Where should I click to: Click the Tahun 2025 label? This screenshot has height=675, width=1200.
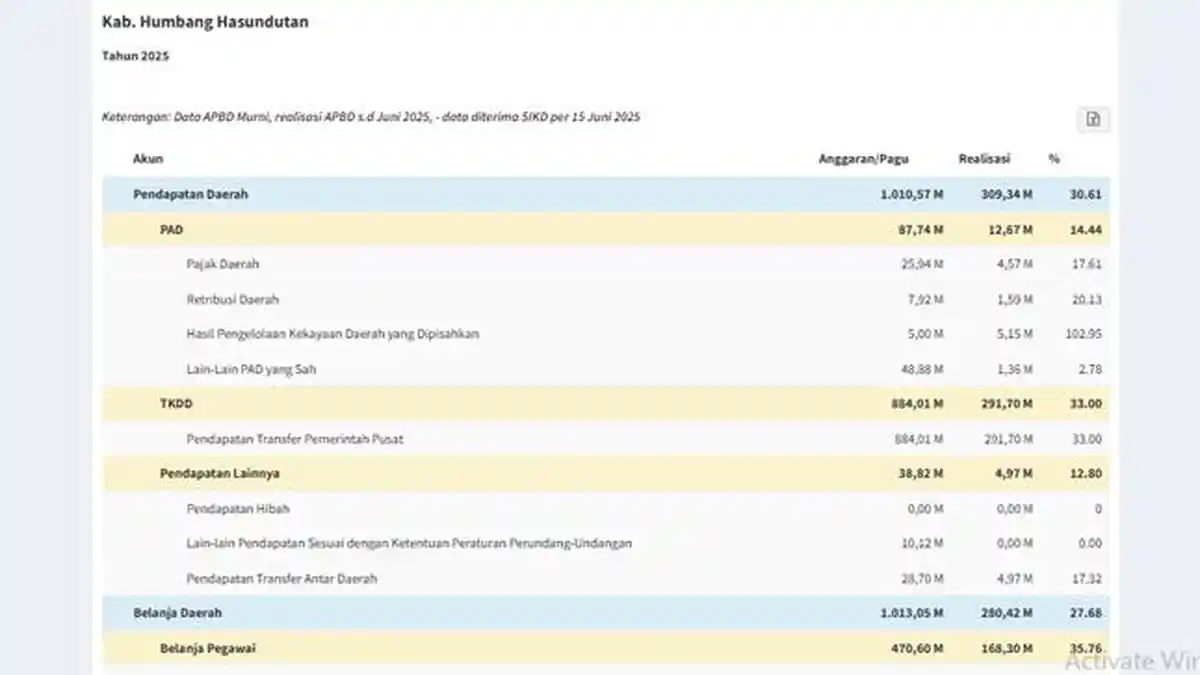point(135,56)
